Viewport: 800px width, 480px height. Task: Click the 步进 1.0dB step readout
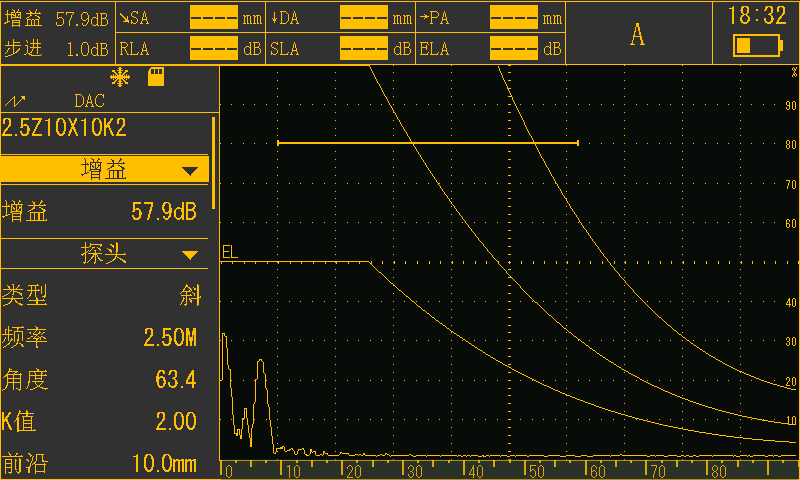(57, 49)
